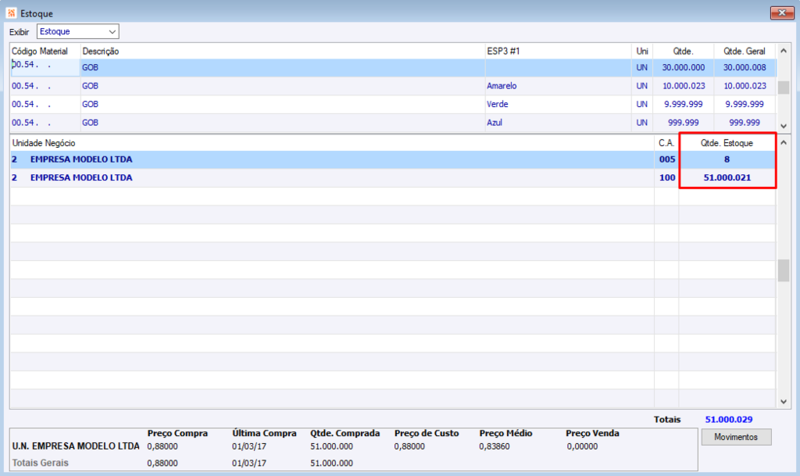The image size is (800, 476).
Task: Close the Estoque window
Action: click(x=782, y=12)
